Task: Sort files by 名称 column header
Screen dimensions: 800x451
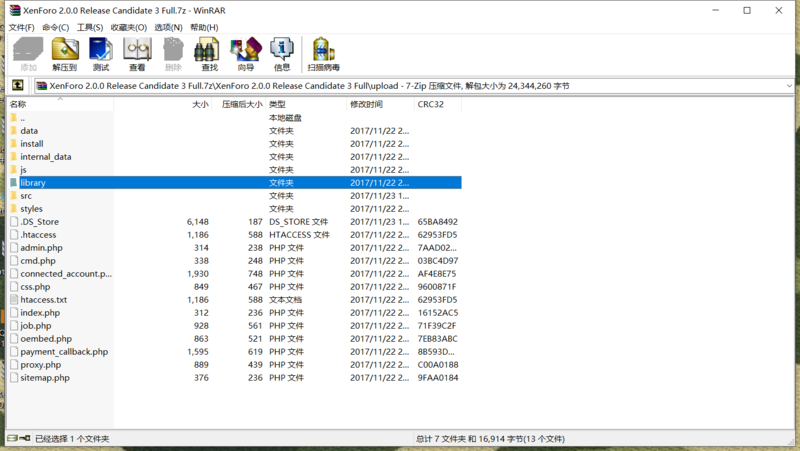Action: [60, 104]
